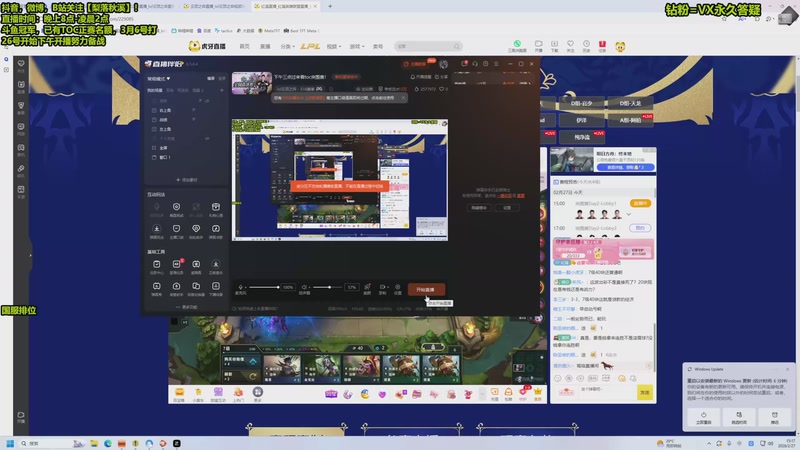This screenshot has width=800, height=450.
Task: Select the D组-人龙 stream tab
Action: click(x=631, y=104)
